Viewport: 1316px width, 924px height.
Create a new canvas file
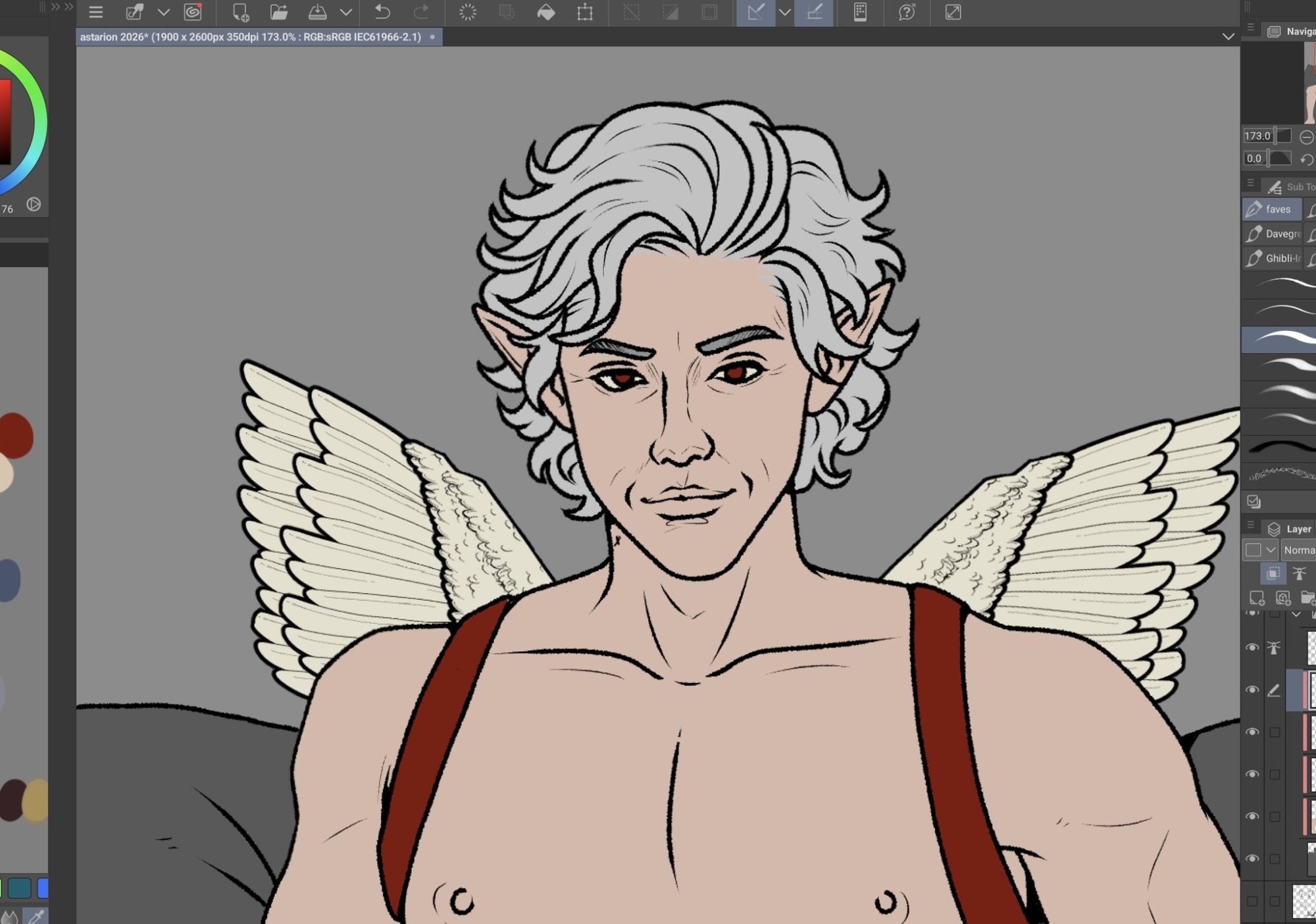click(240, 12)
